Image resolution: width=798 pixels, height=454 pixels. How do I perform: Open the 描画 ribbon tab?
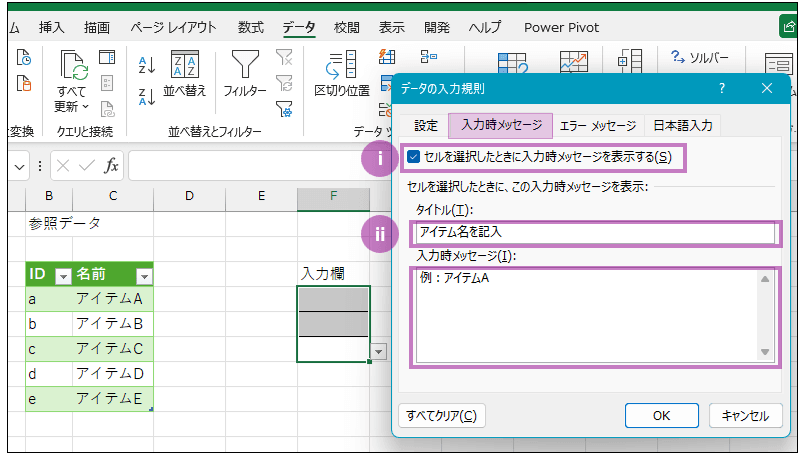(97, 27)
